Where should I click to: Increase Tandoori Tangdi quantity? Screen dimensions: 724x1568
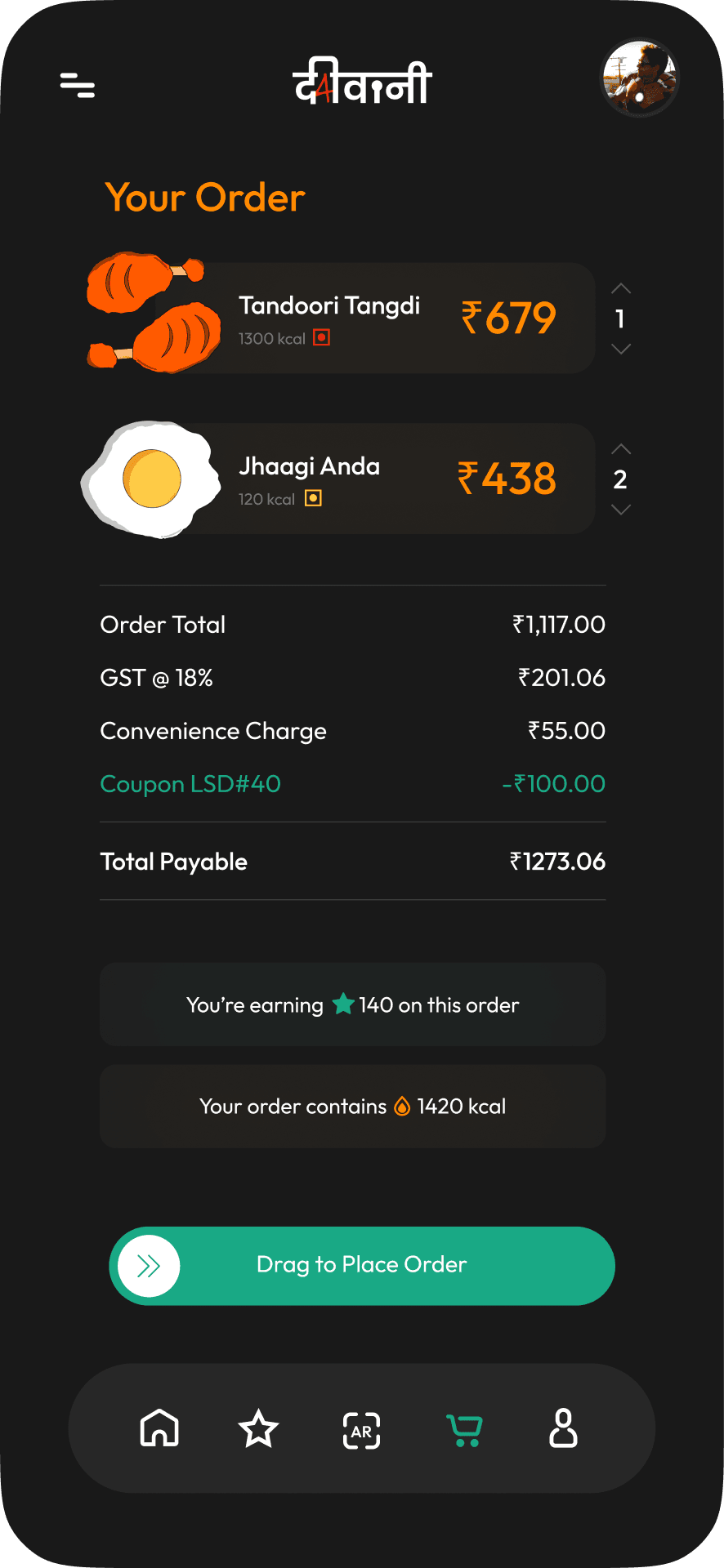pyautogui.click(x=621, y=289)
